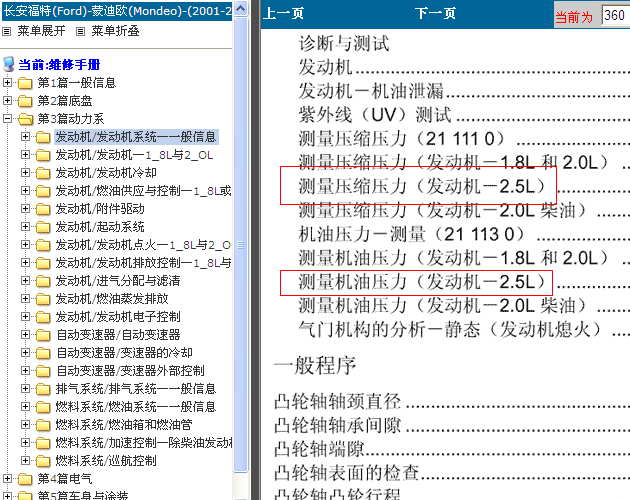Image resolution: width=630 pixels, height=500 pixels.
Task: Click 菜单折叠 to collapse all menus
Action: pyautogui.click(x=115, y=31)
